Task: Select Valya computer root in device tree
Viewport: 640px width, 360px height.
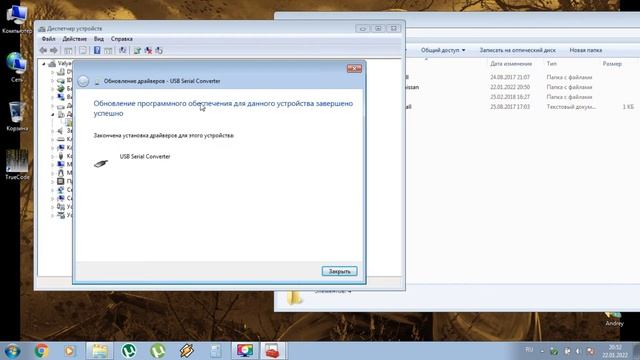Action: tap(64, 63)
